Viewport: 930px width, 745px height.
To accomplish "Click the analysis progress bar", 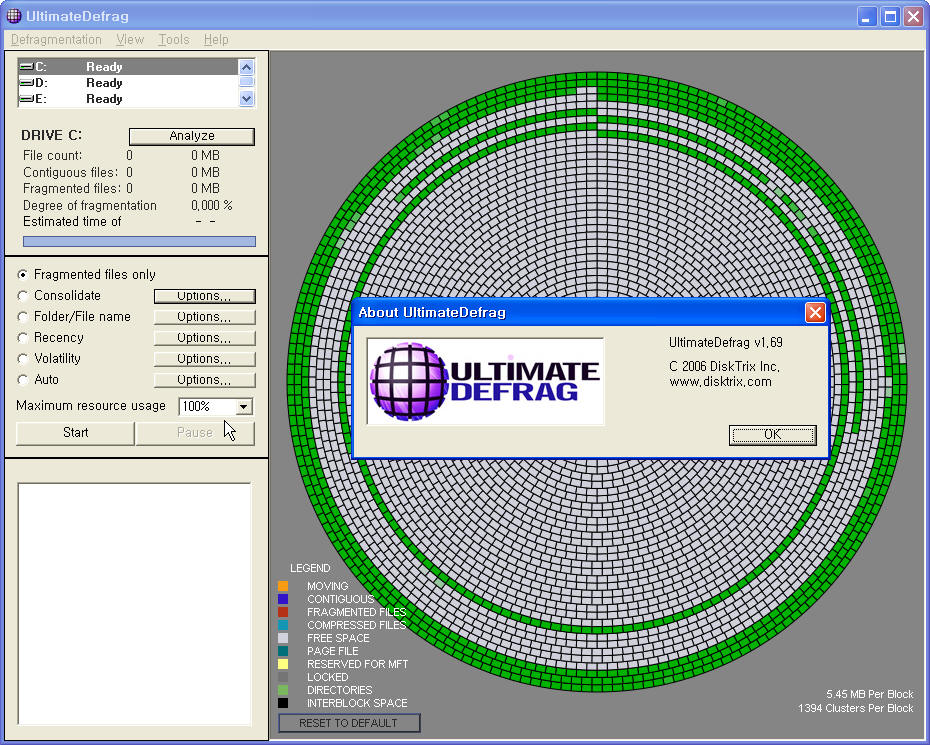I will tap(139, 241).
